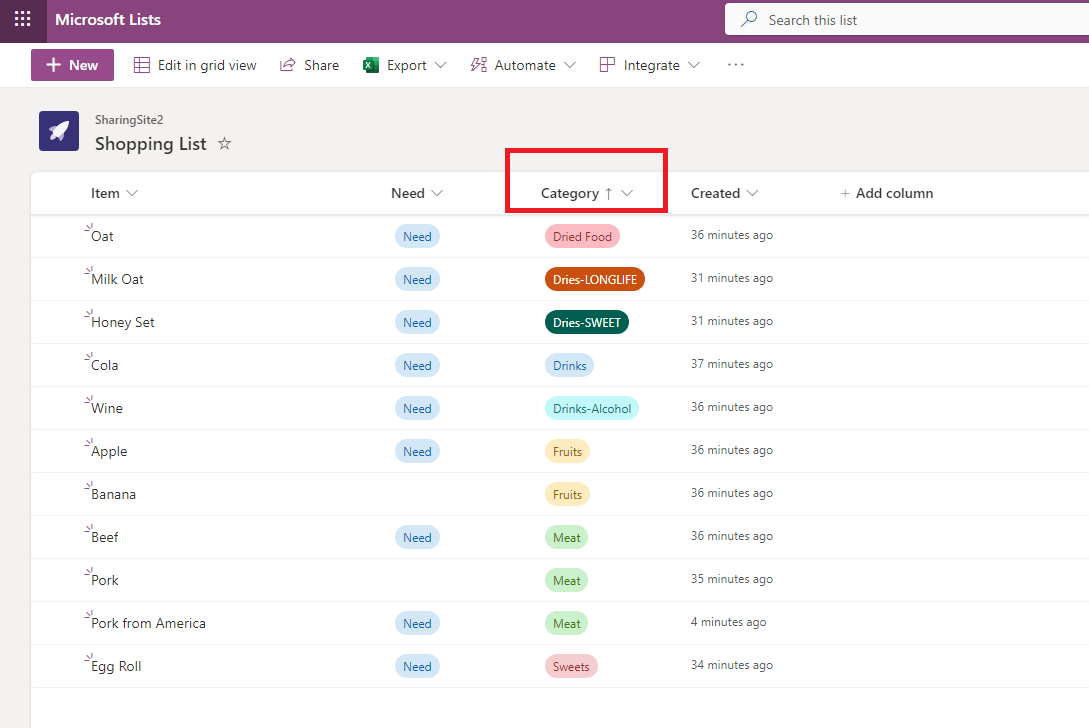Image resolution: width=1089 pixels, height=728 pixels.
Task: Open the Category column header menu
Action: (587, 193)
